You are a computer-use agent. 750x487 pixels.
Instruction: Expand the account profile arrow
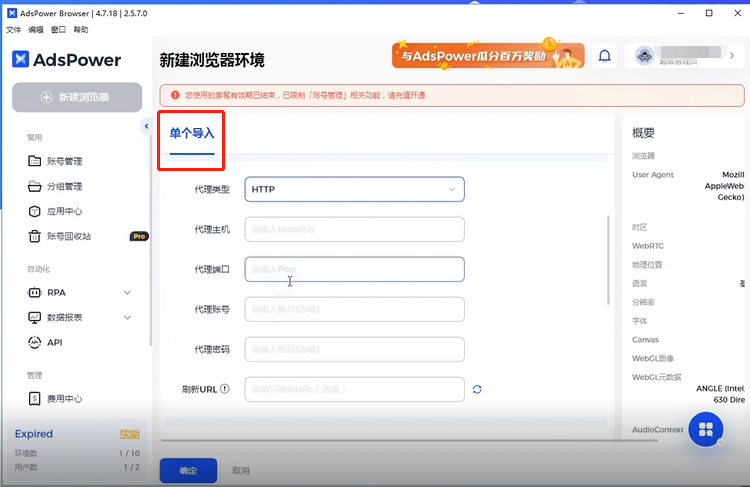pos(732,55)
